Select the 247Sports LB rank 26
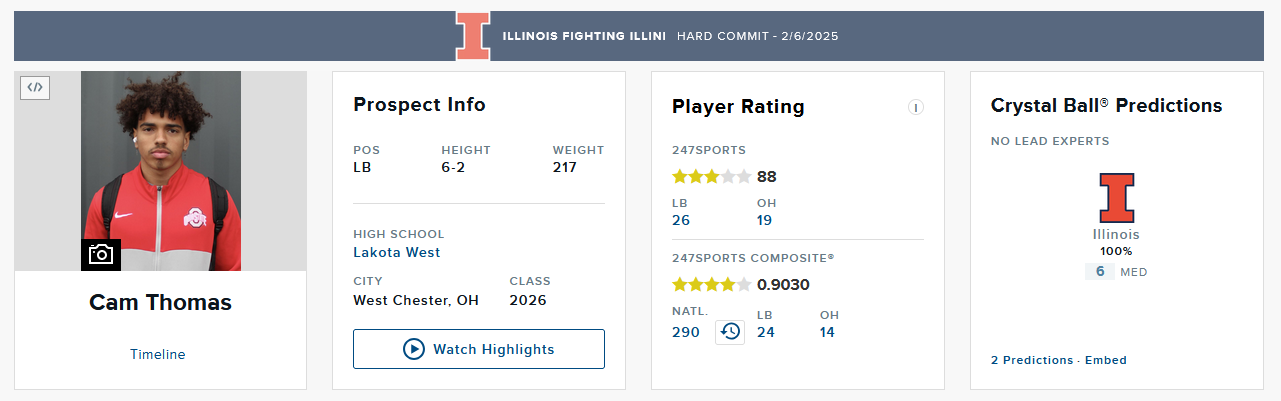The height and width of the screenshot is (401, 1281). click(681, 220)
